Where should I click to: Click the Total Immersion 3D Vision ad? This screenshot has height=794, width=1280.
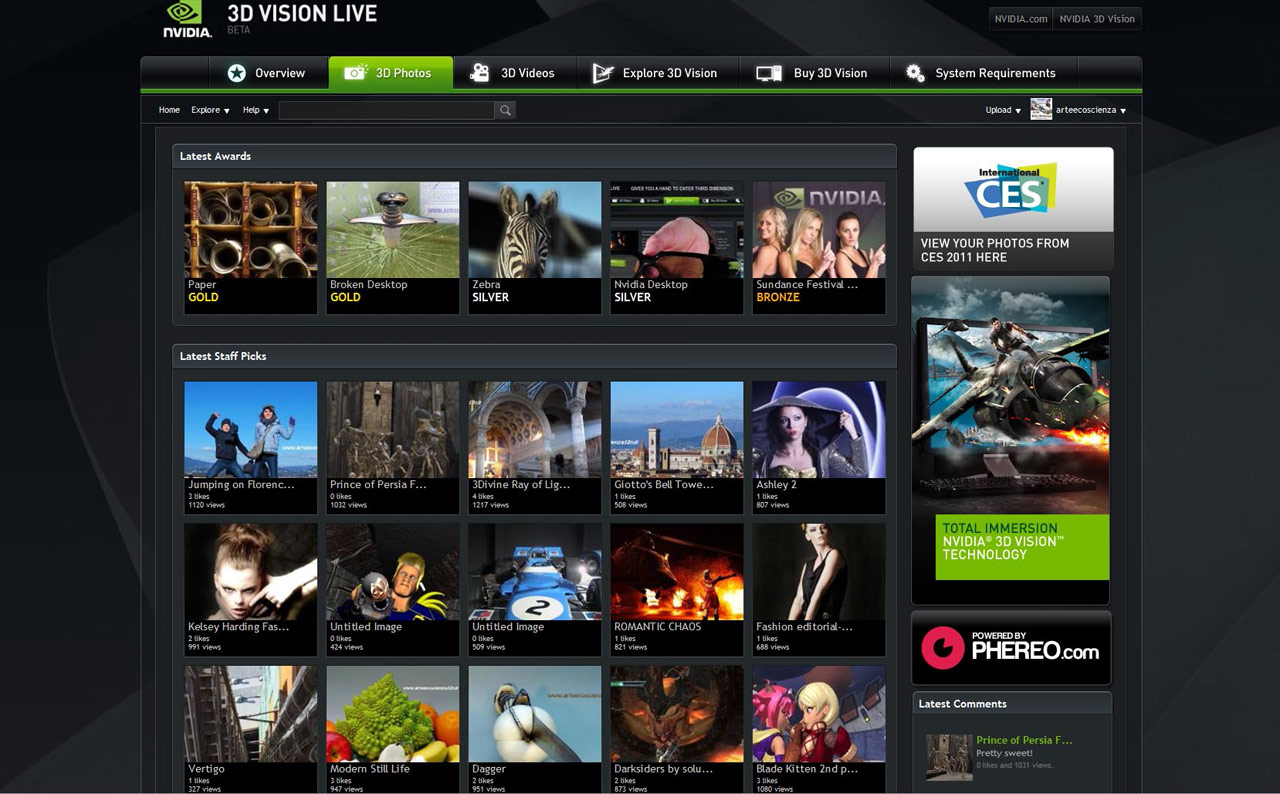click(1010, 440)
